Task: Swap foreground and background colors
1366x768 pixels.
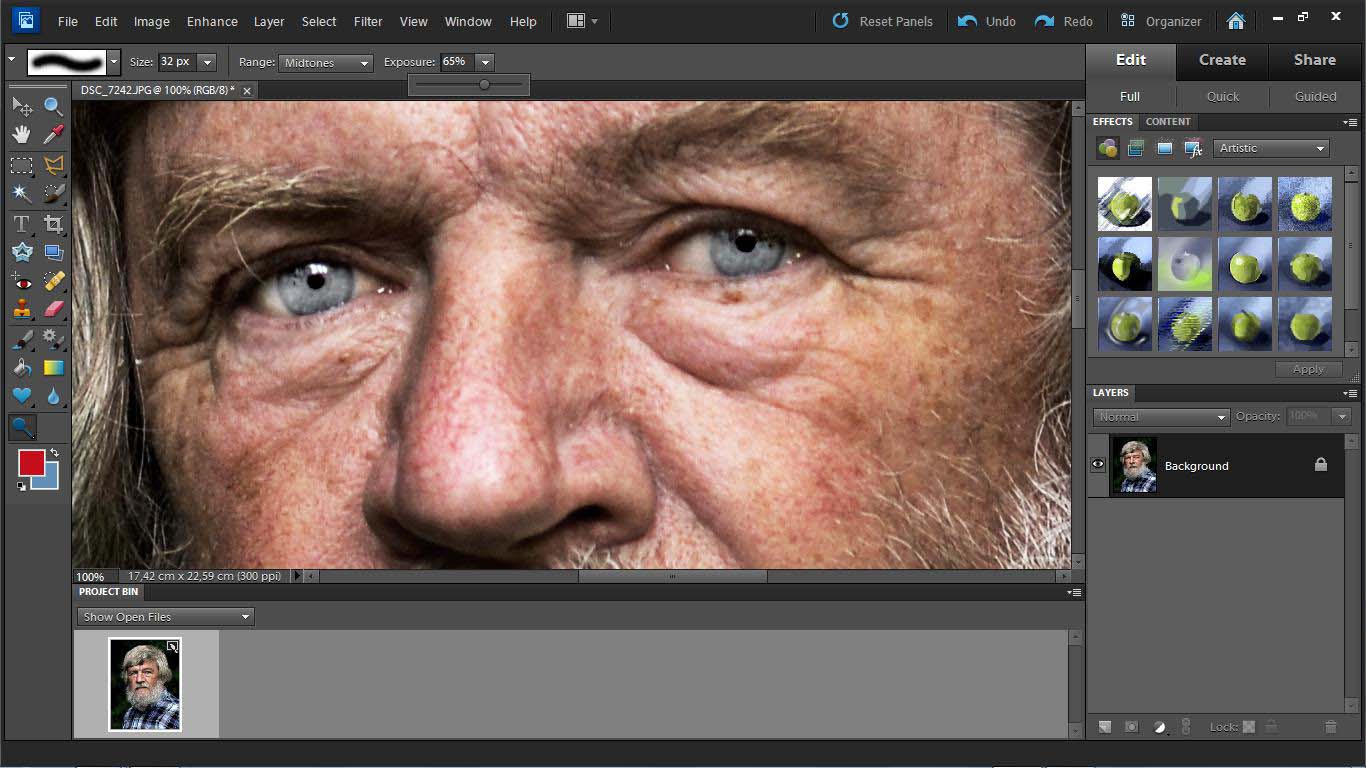Action: click(x=54, y=453)
